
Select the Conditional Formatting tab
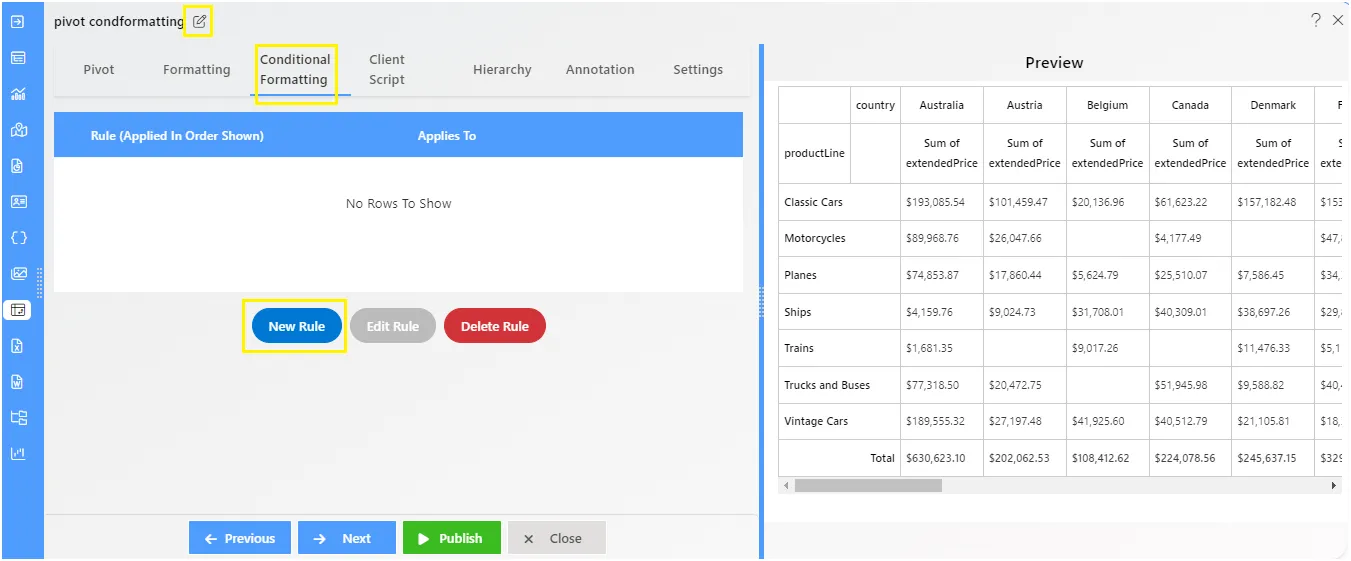pos(295,70)
